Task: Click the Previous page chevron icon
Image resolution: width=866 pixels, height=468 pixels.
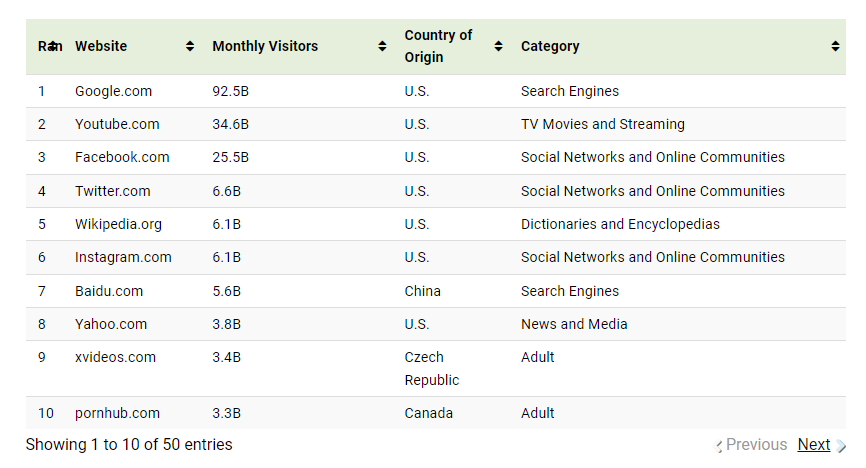Action: pos(719,445)
